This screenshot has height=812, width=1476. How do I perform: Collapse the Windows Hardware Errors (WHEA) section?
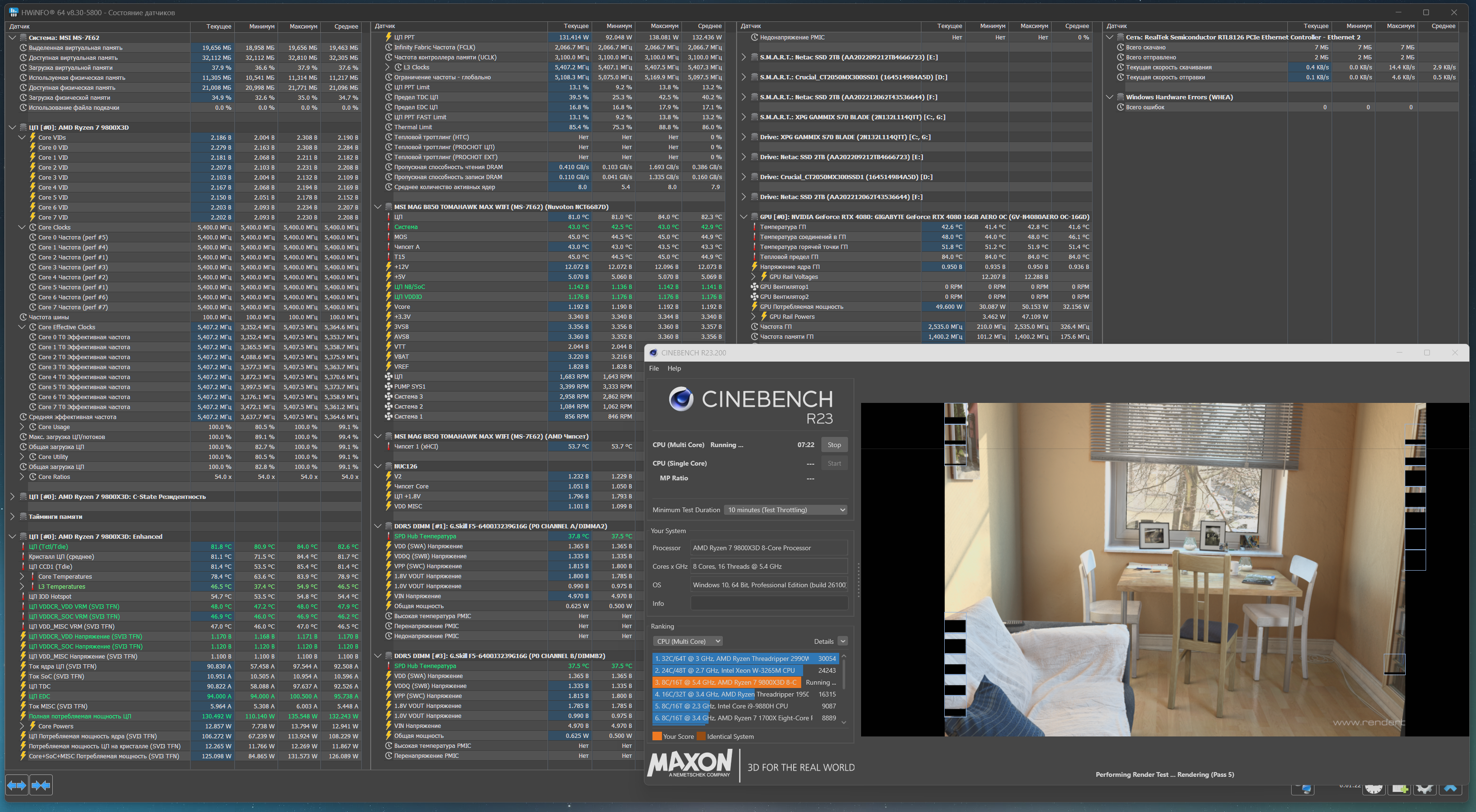[x=1109, y=97]
